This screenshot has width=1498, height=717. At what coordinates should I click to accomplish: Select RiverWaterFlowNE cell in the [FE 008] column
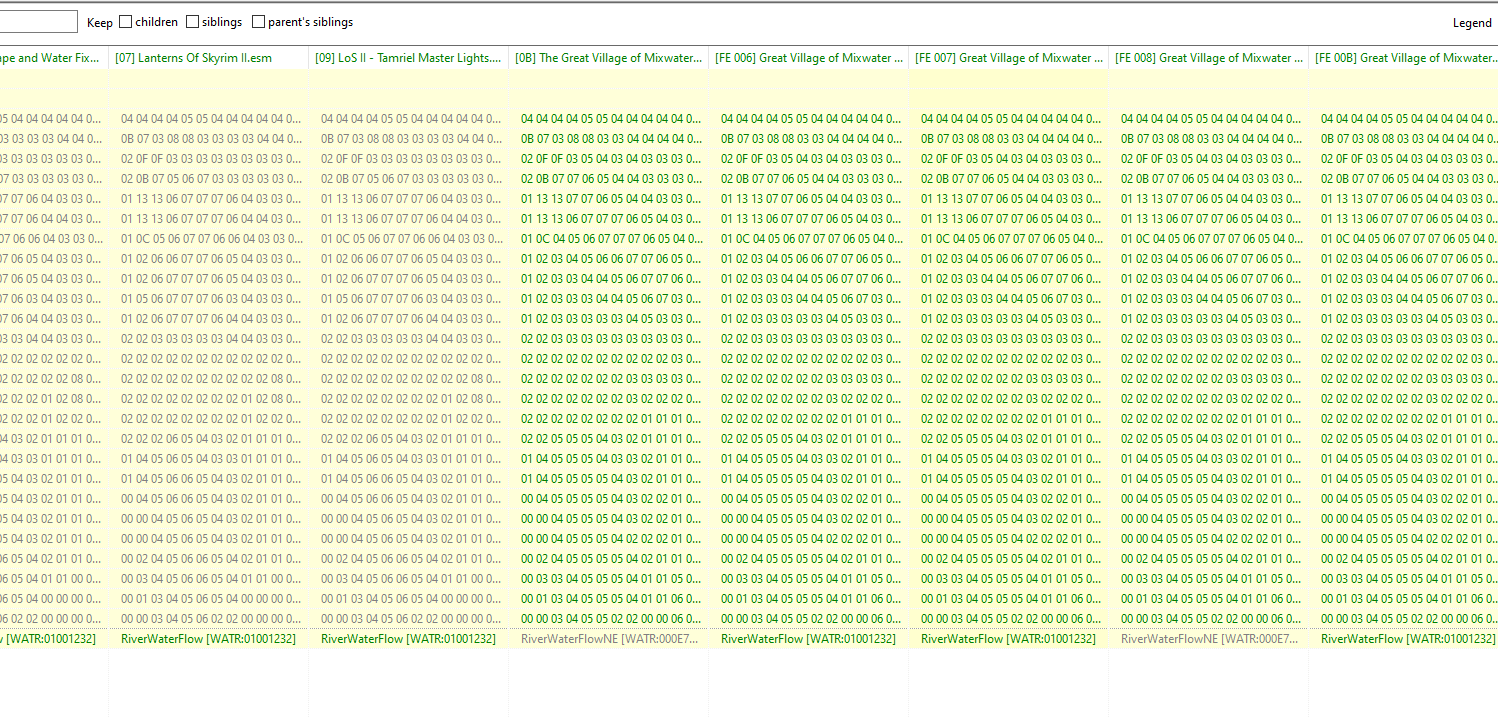(x=1208, y=638)
